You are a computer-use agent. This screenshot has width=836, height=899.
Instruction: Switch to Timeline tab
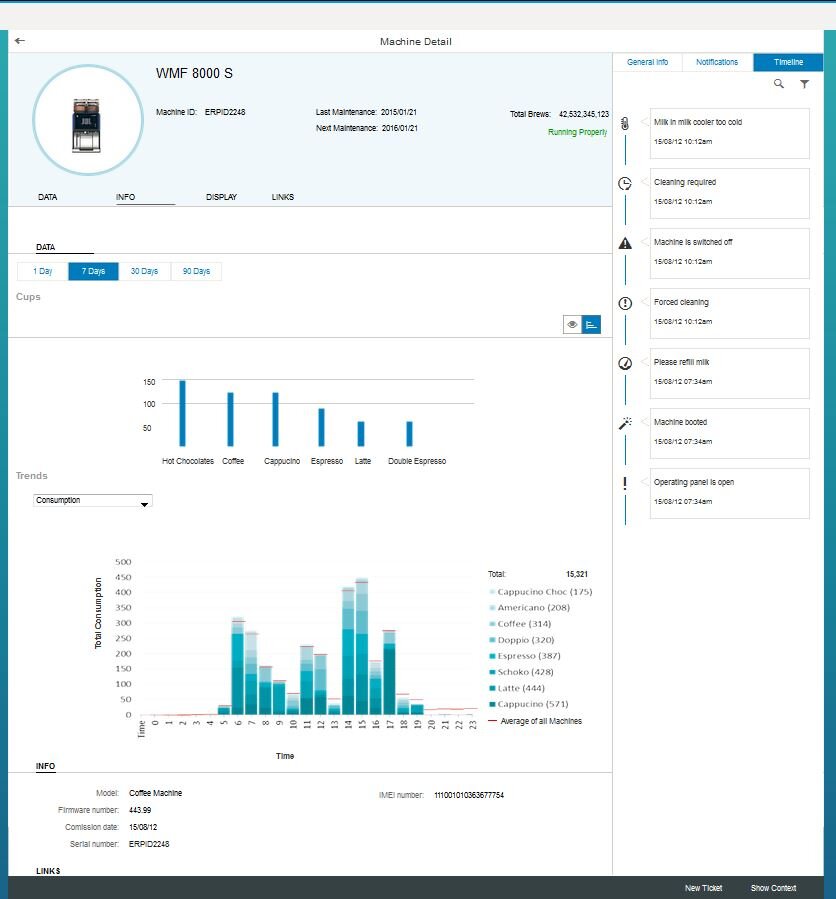[x=788, y=62]
